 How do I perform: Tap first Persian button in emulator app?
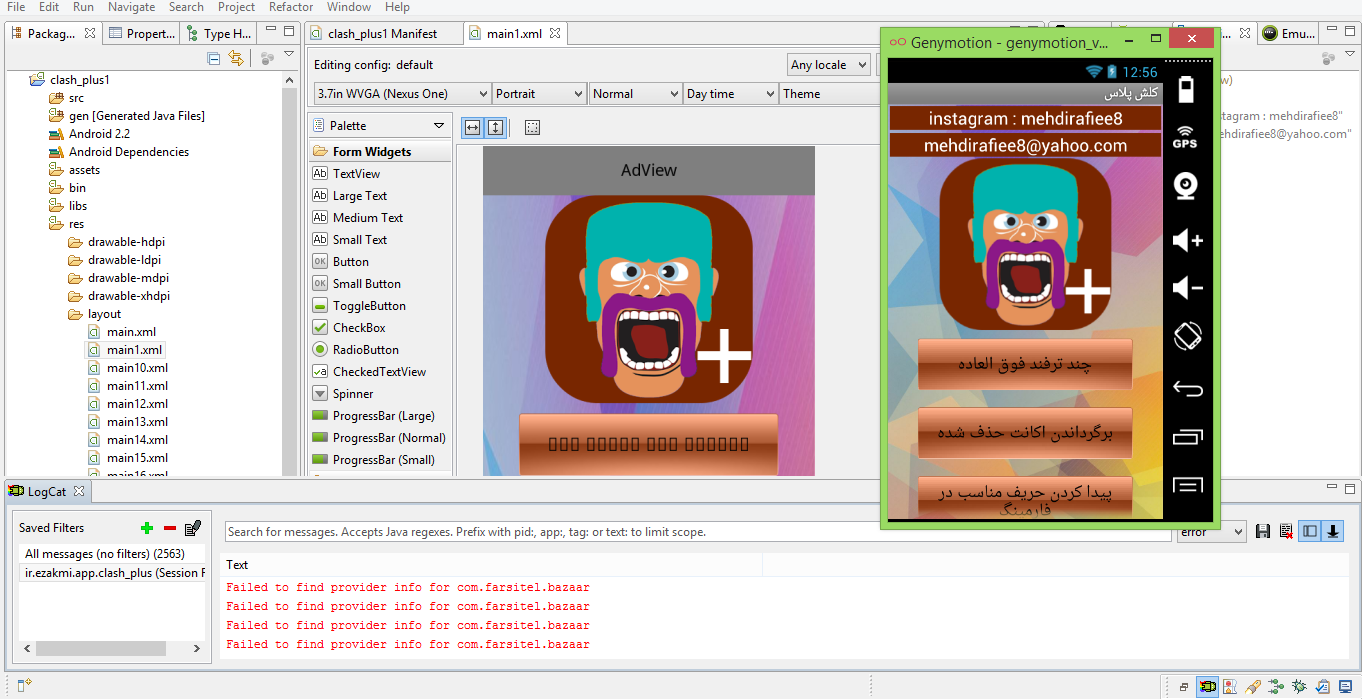click(x=1024, y=364)
